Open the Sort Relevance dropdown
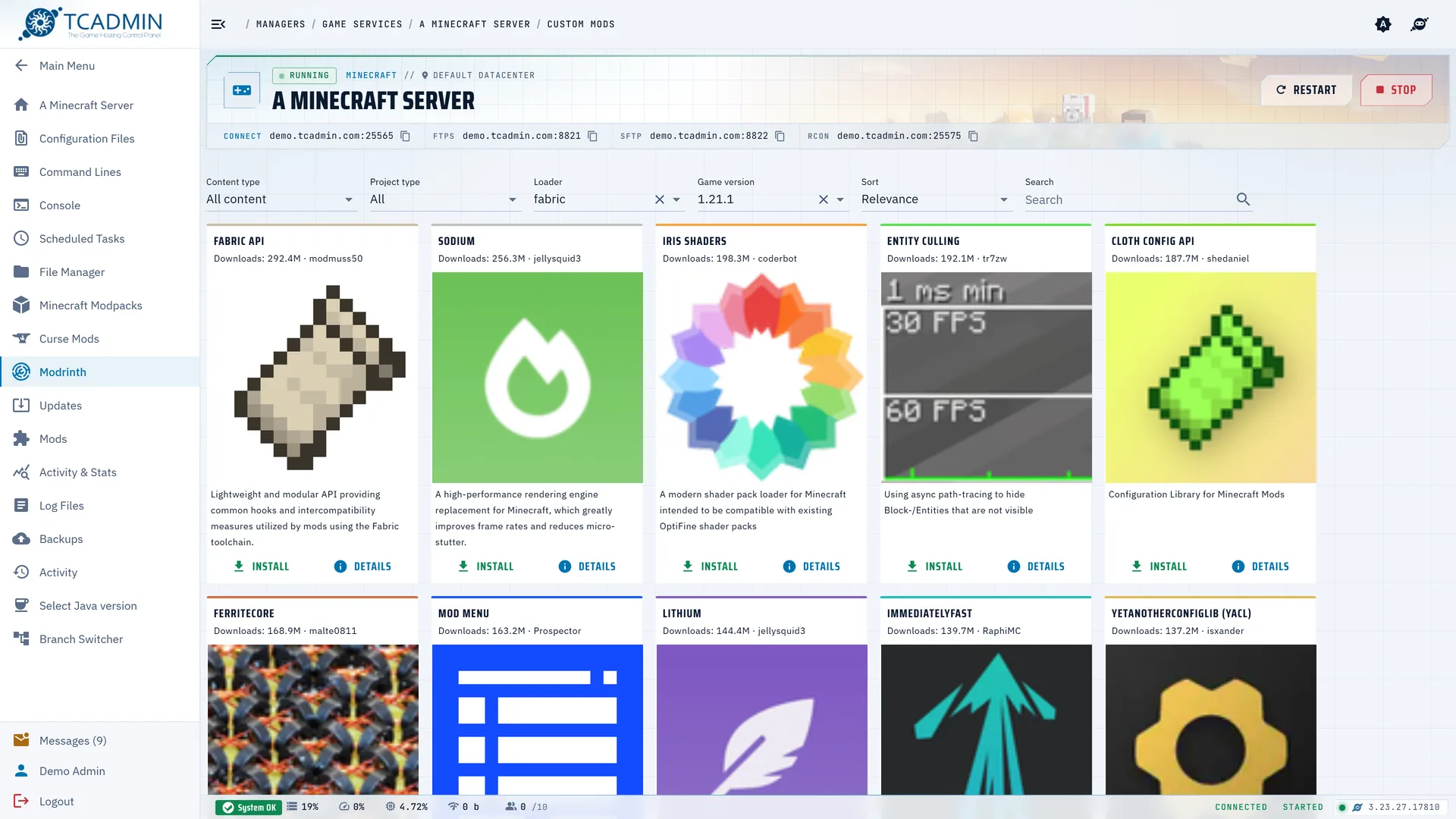Viewport: 1456px width, 819px height. point(936,199)
